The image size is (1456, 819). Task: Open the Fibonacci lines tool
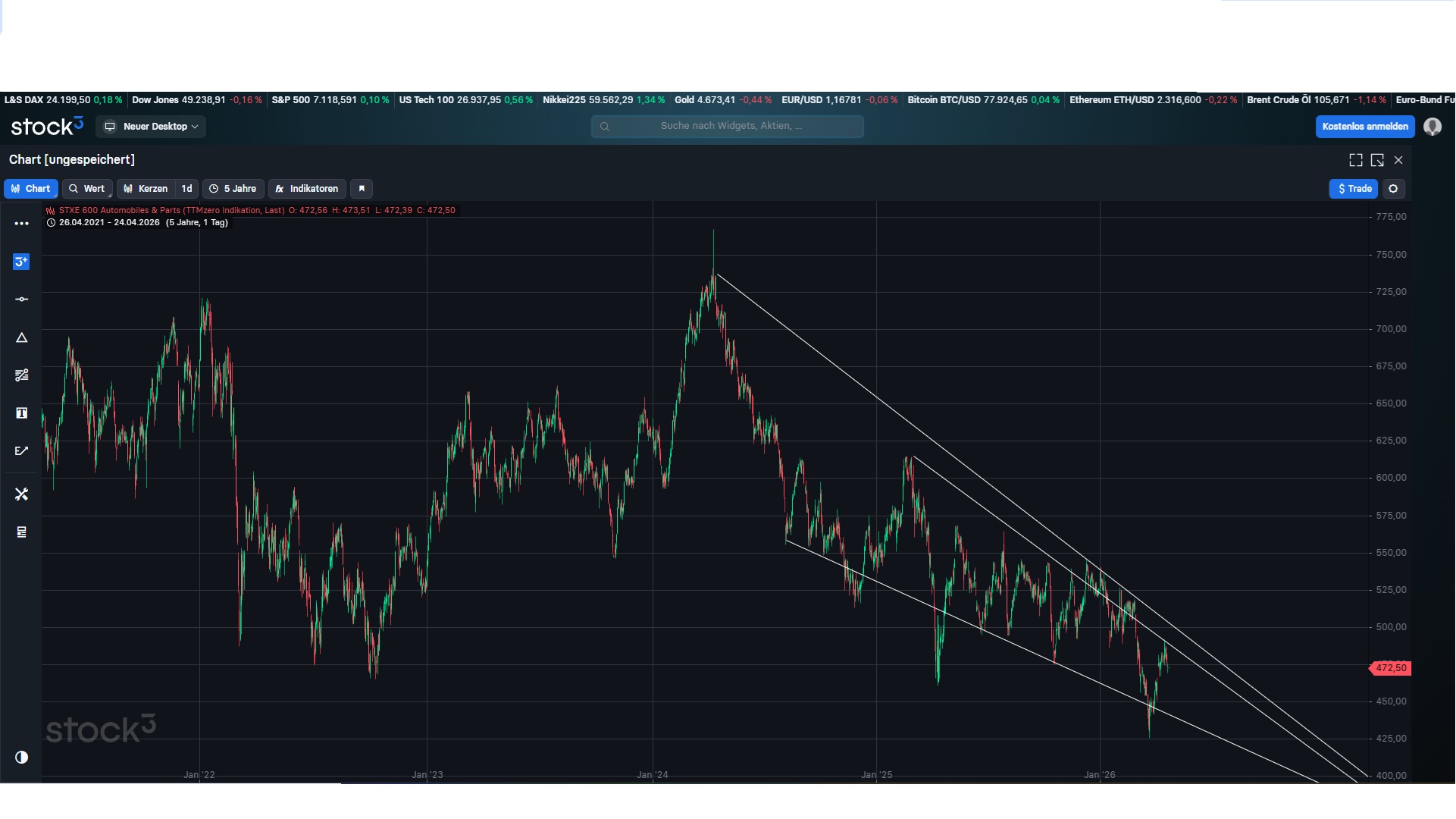point(21,375)
